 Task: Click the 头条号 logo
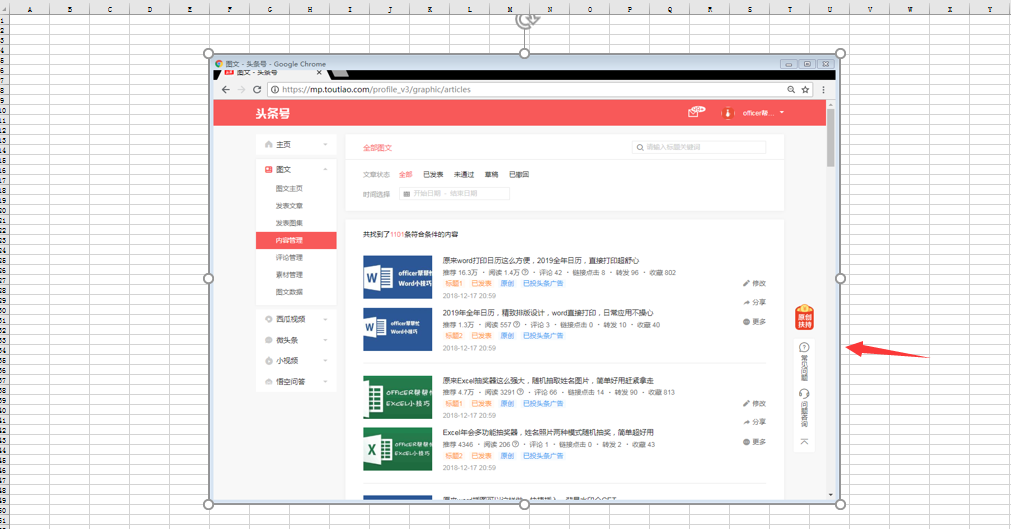click(273, 114)
